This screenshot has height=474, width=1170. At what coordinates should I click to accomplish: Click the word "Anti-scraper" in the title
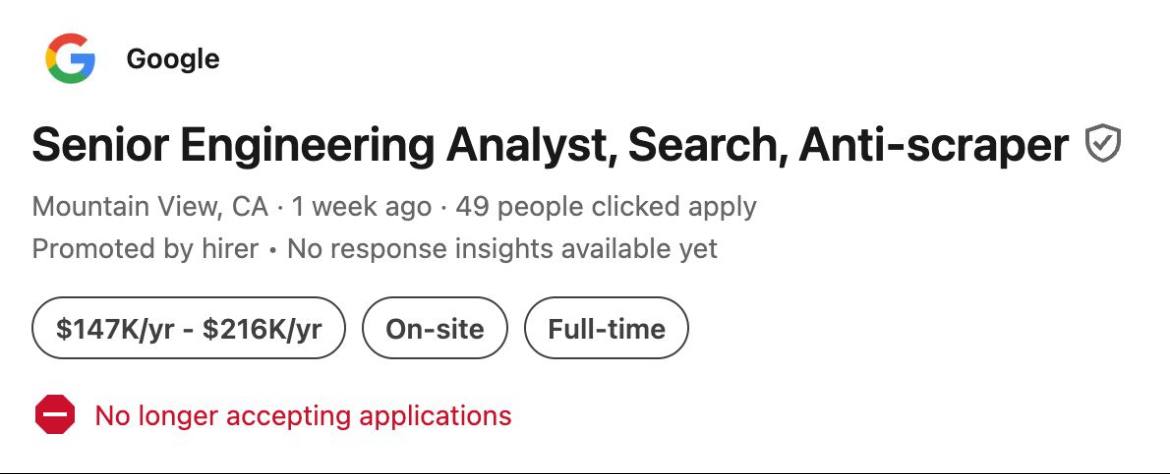click(x=933, y=146)
